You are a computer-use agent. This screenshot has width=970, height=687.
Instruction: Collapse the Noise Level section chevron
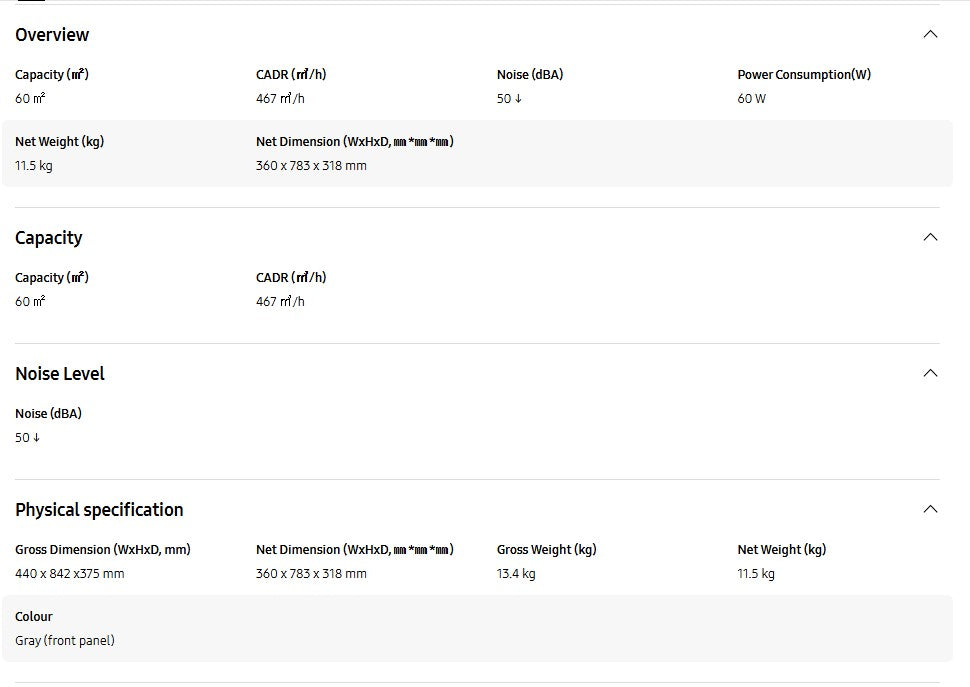tap(930, 373)
